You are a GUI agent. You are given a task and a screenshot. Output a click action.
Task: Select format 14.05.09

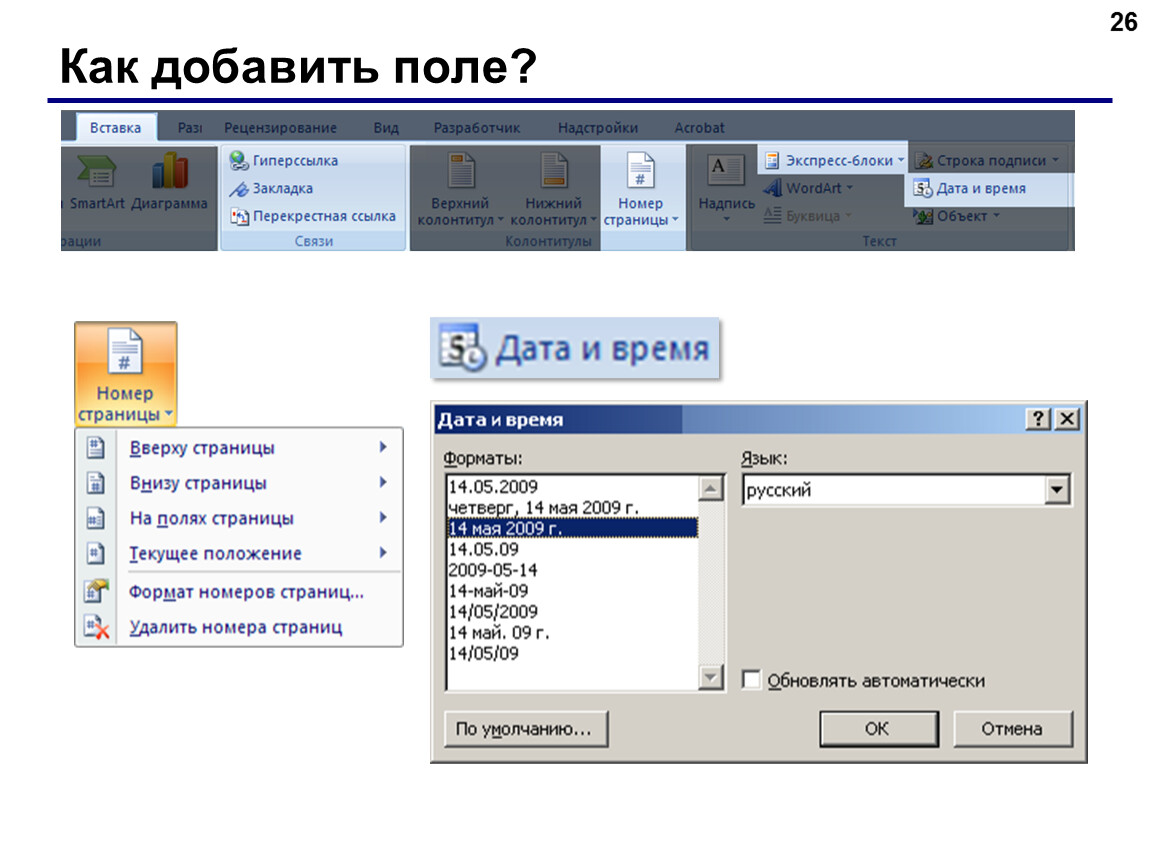[572, 549]
